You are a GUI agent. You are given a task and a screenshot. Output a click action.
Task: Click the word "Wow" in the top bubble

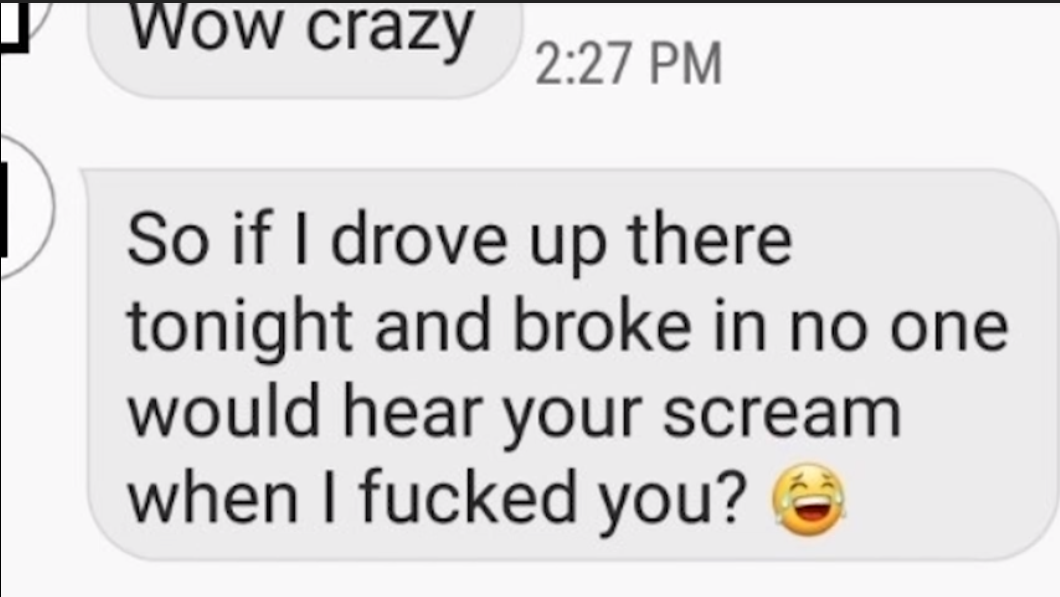[206, 27]
